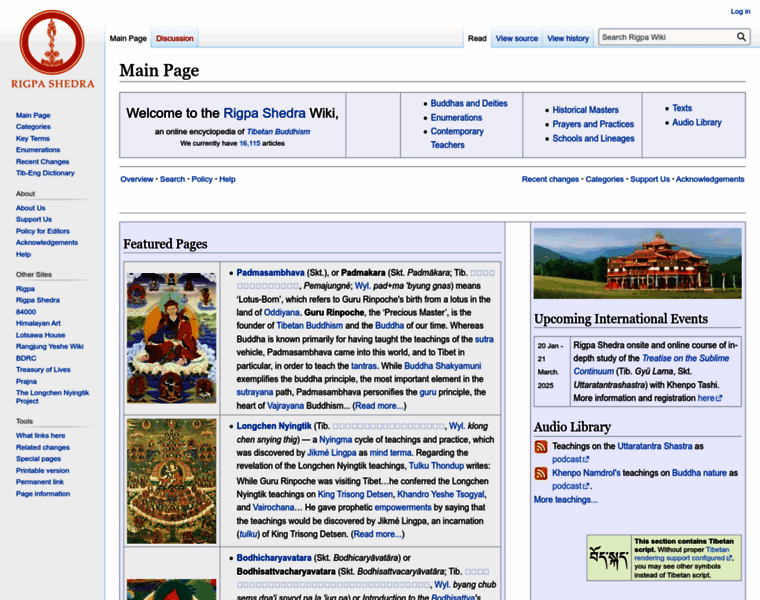760x600 pixels.
Task: Click Special pages in Tools
Action: click(38, 459)
